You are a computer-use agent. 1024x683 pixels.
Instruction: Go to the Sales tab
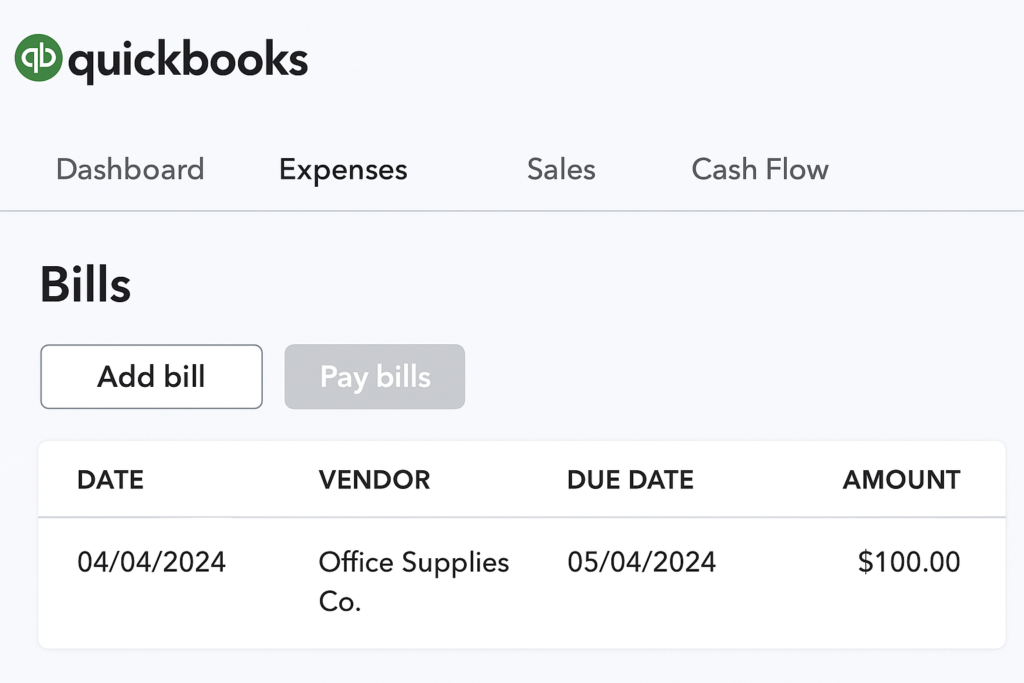click(561, 169)
